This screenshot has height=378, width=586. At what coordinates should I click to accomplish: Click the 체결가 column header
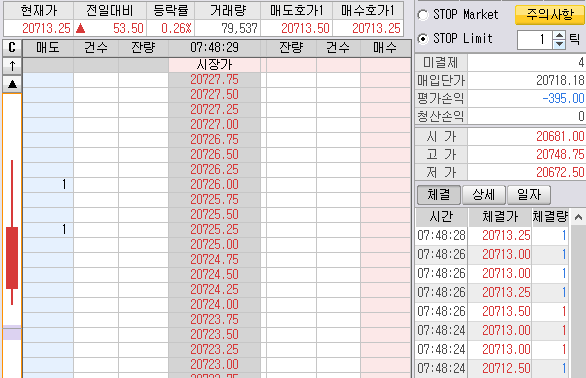click(x=500, y=217)
